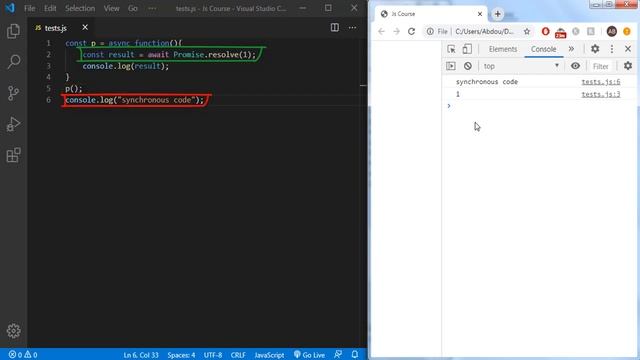Open notifications bell in status bar

click(x=355, y=355)
